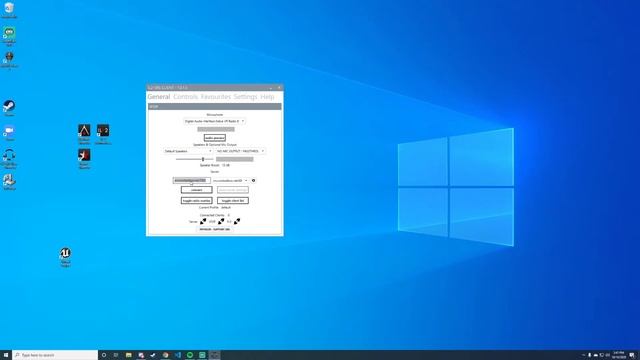640x360 pixels.
Task: Adjust the Speaker Boost slider
Action: click(194, 159)
